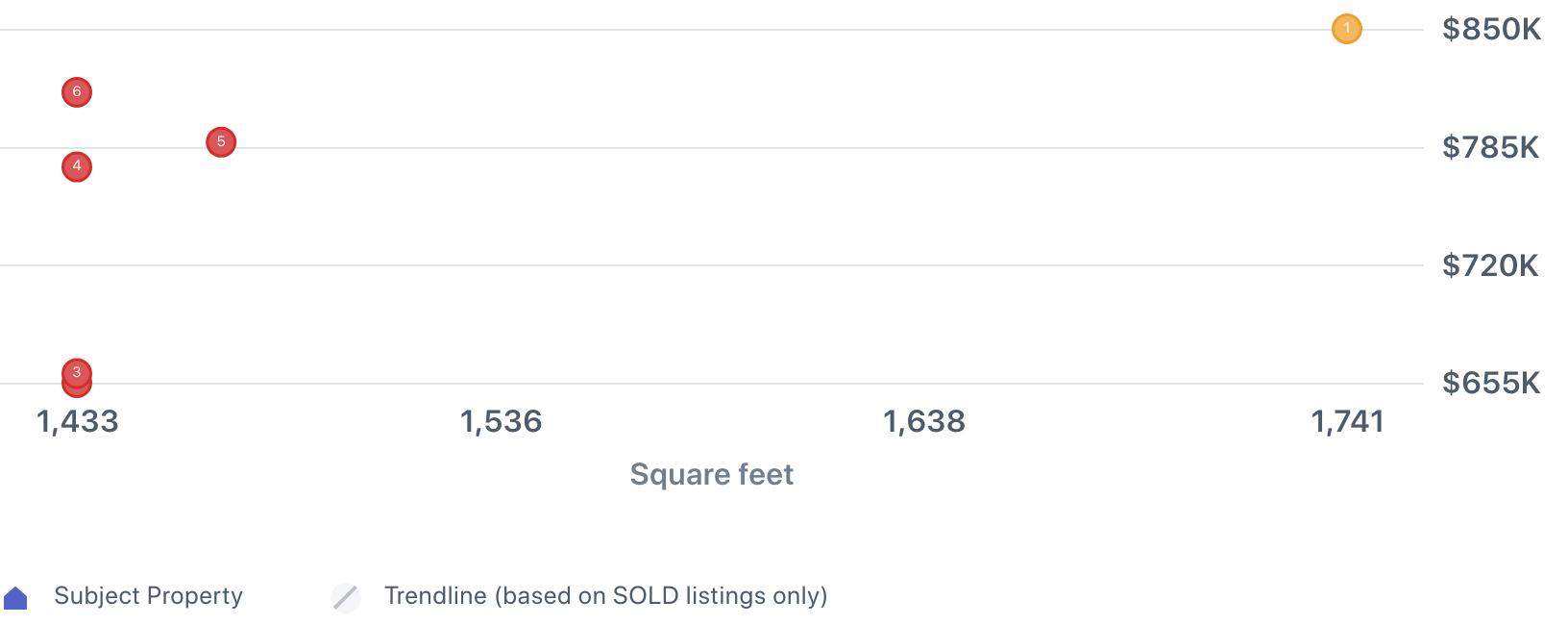Click the Subject Property house icon
1568x625 pixels.
(x=16, y=598)
